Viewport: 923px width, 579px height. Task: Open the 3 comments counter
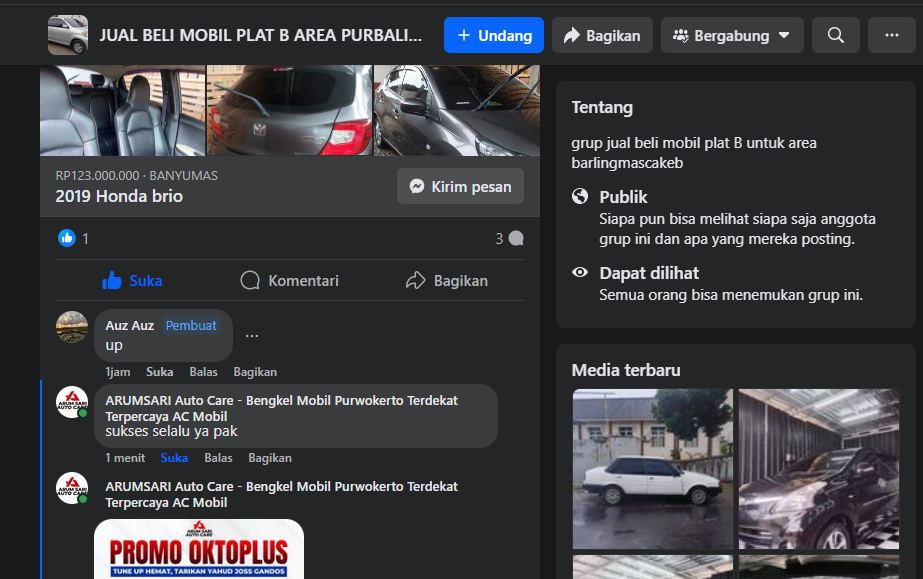(x=509, y=238)
